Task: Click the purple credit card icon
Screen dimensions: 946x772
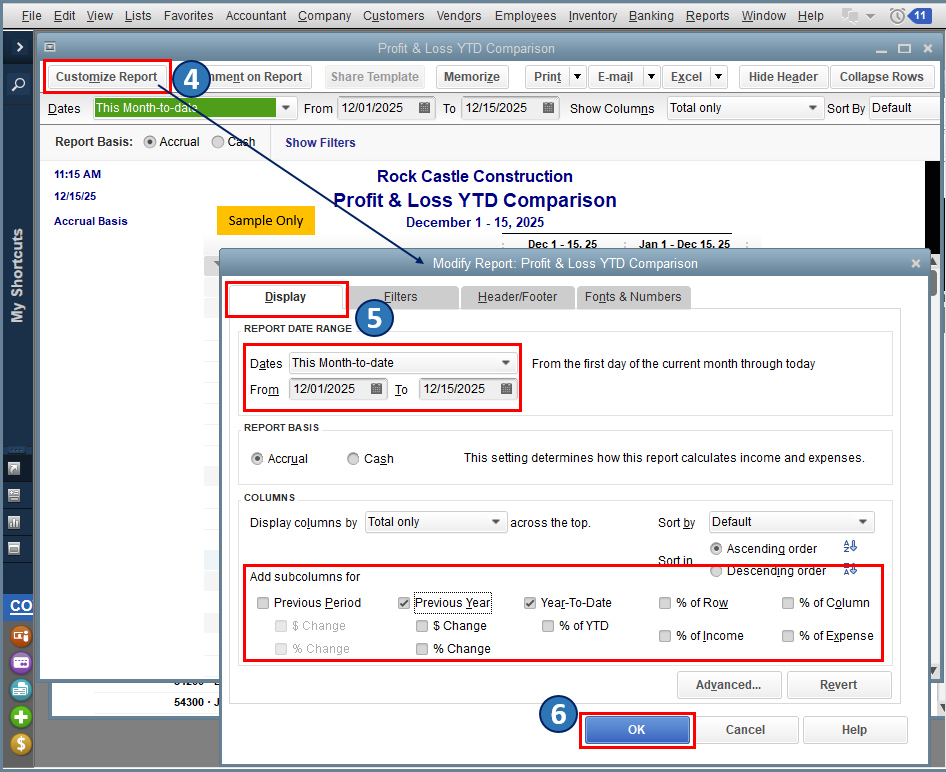Action: tap(21, 663)
